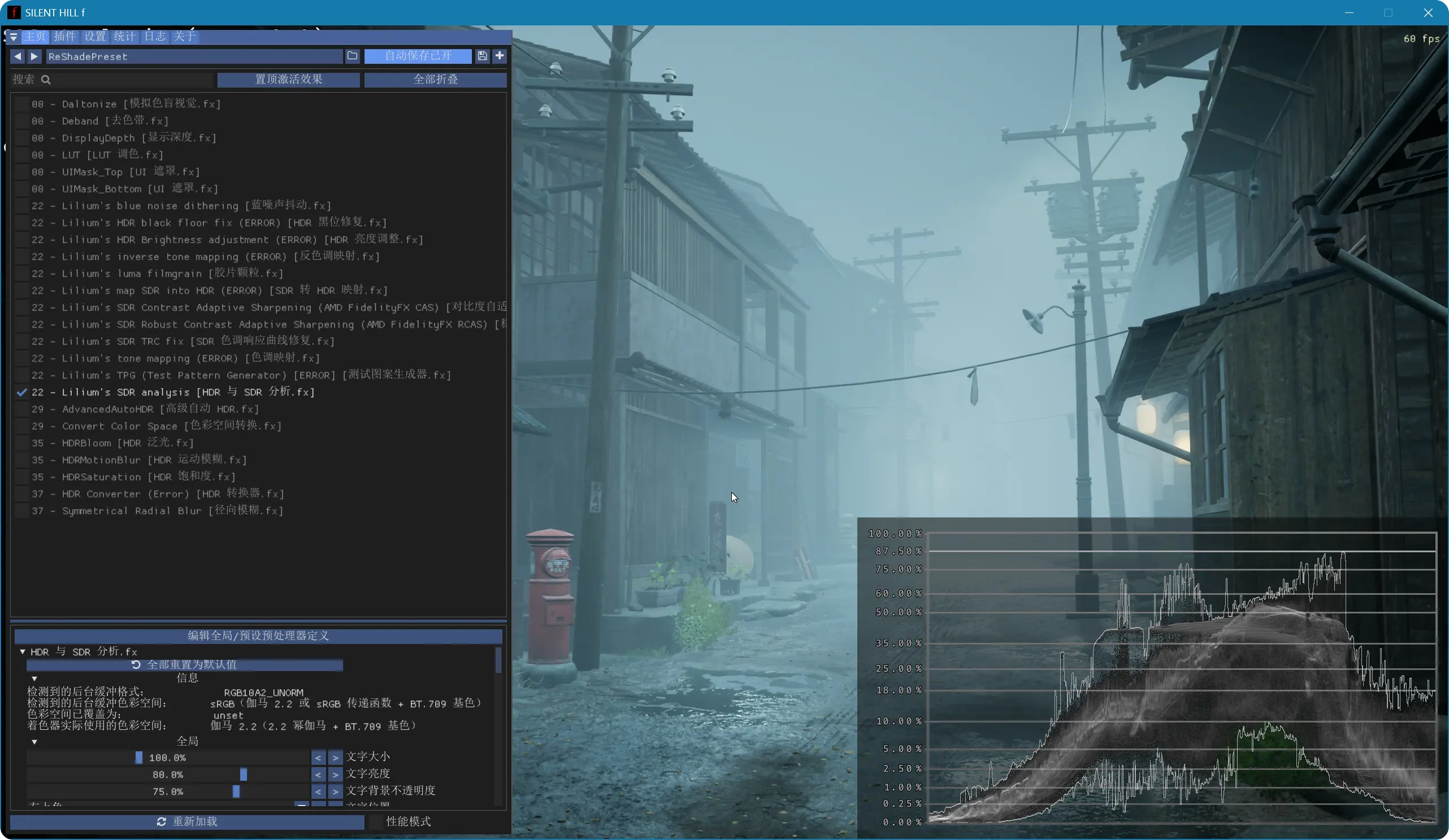
Task: Enable the LUT 调色 effect checkbox
Action: pos(22,155)
